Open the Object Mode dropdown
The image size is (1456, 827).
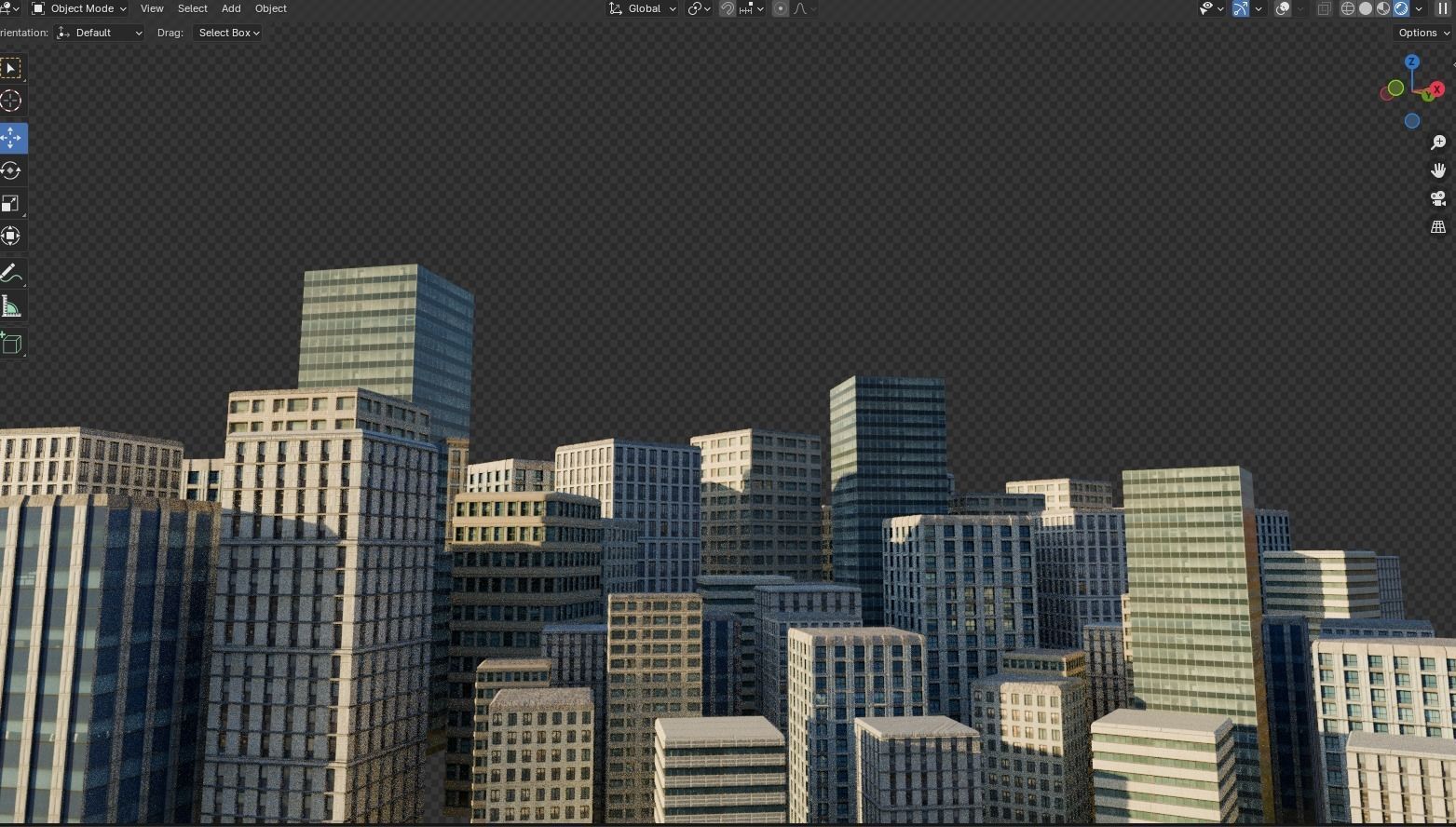(79, 8)
